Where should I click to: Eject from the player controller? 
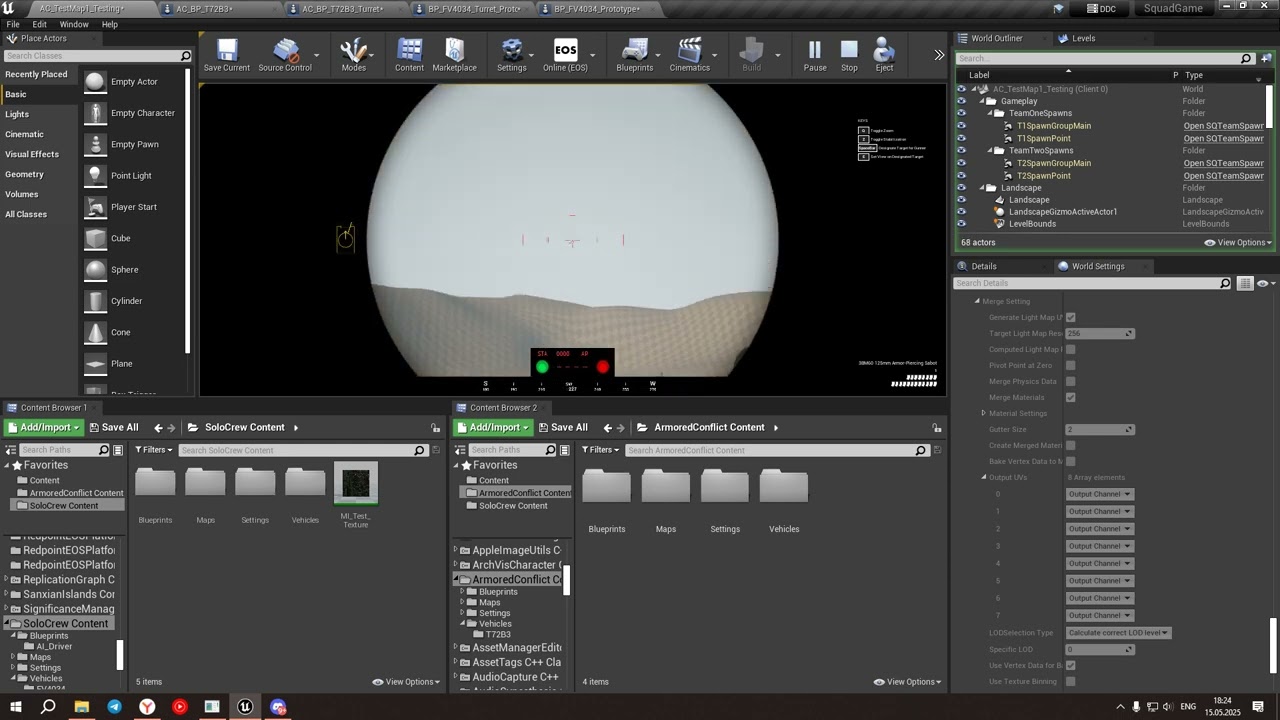click(x=884, y=55)
